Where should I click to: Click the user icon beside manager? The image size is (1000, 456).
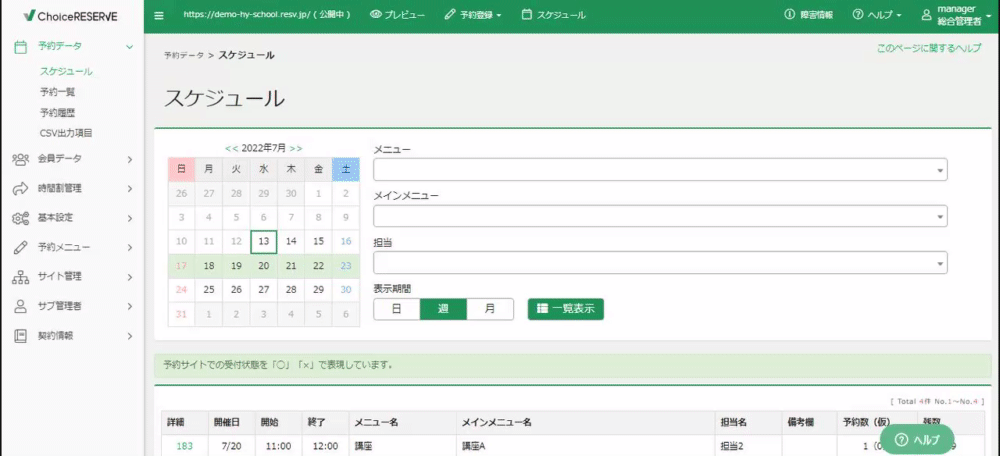[927, 15]
